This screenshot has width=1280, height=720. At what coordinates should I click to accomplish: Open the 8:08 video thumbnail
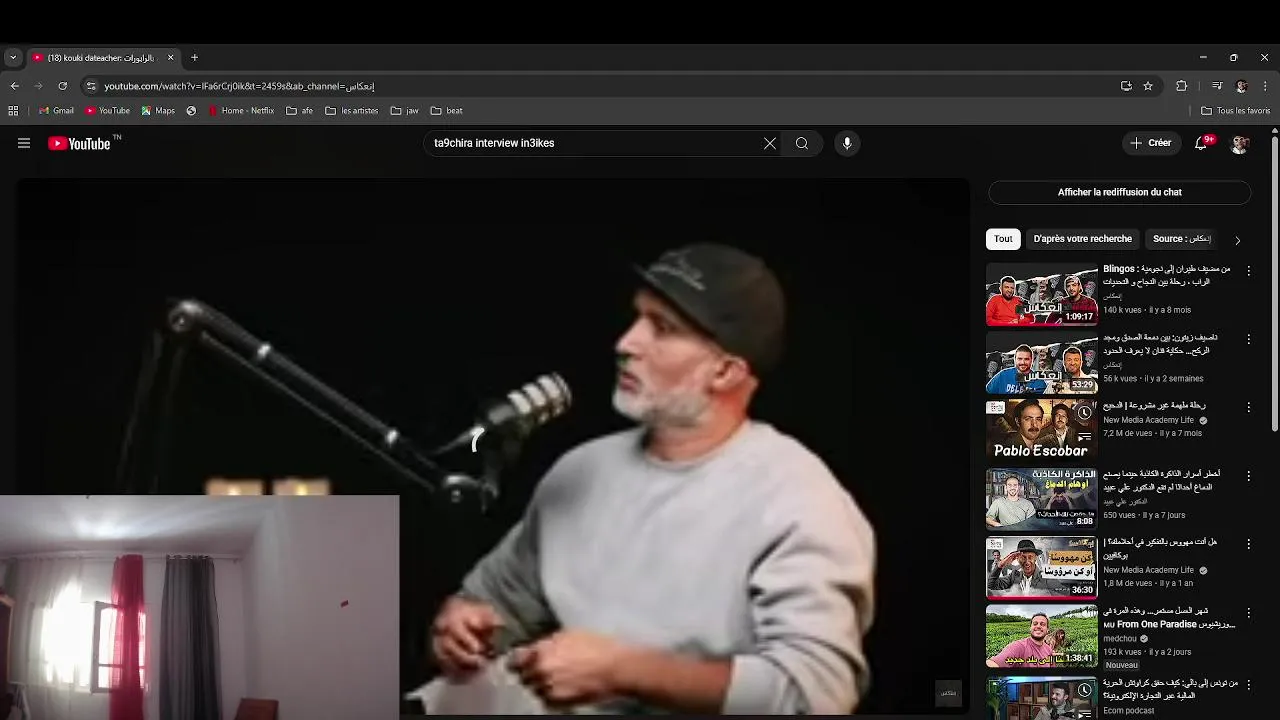coord(1041,499)
